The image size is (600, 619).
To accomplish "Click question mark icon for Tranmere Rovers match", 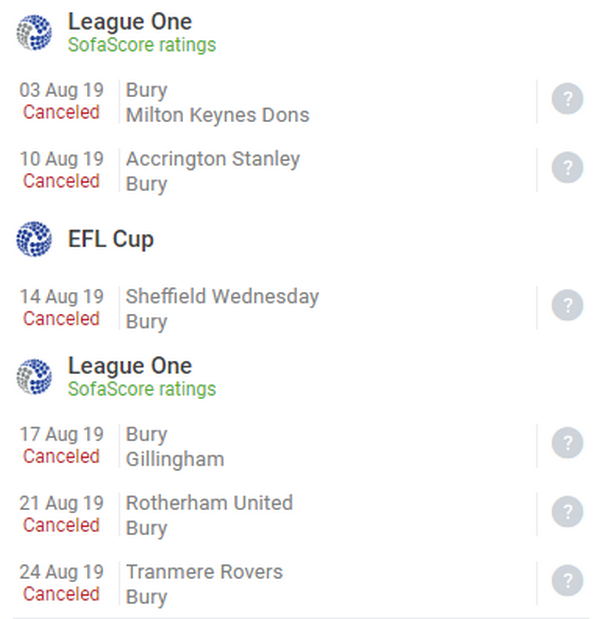I will click(x=567, y=581).
